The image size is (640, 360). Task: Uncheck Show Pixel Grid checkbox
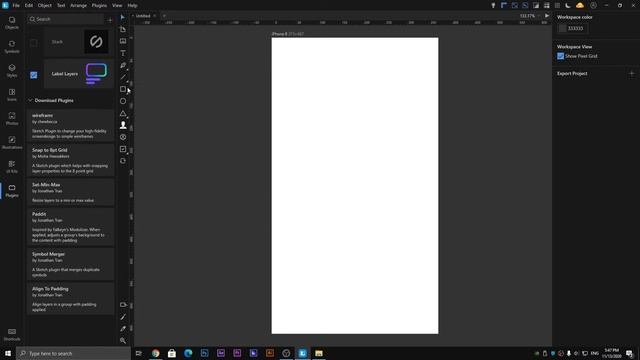click(x=560, y=56)
